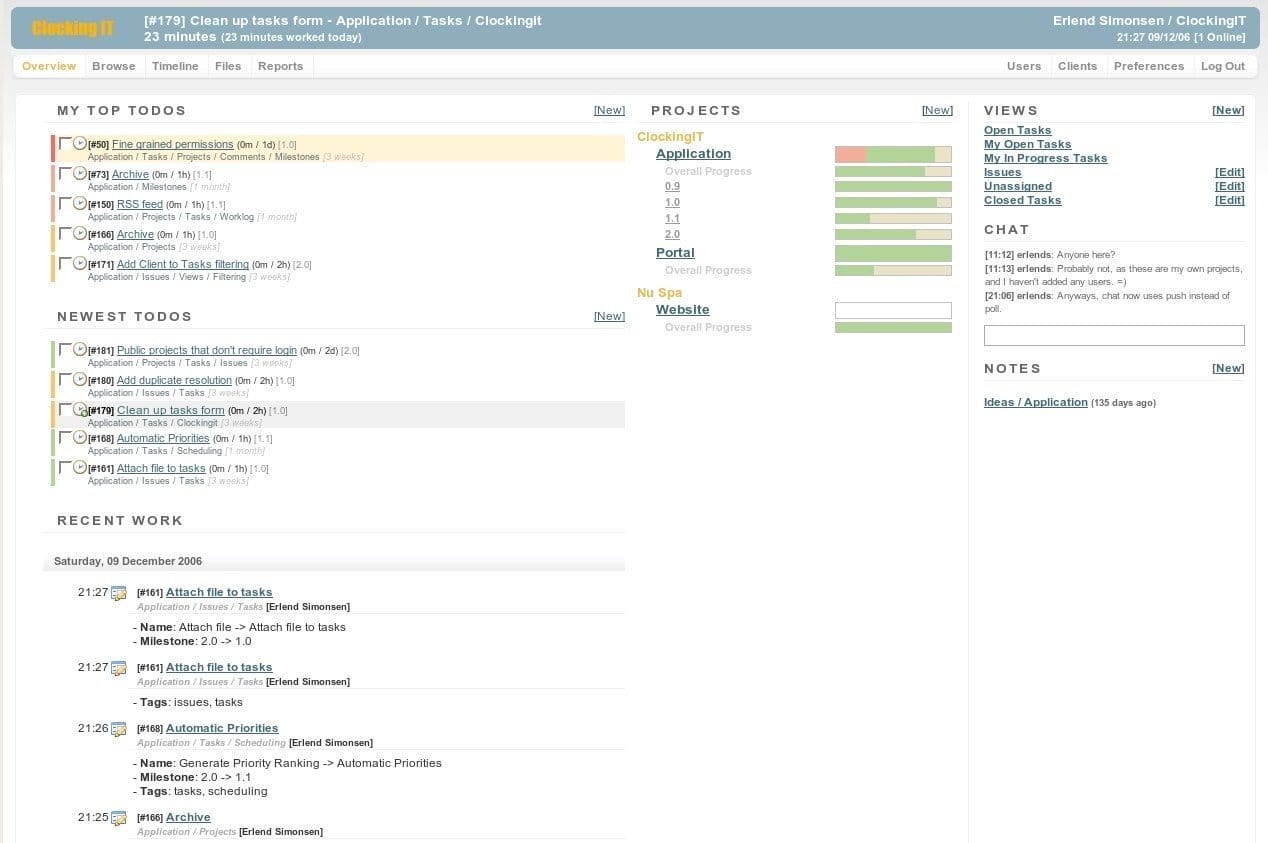Start the clock on task #50 Fine grained permissions
Screen dimensions: 1268x843
(80, 144)
